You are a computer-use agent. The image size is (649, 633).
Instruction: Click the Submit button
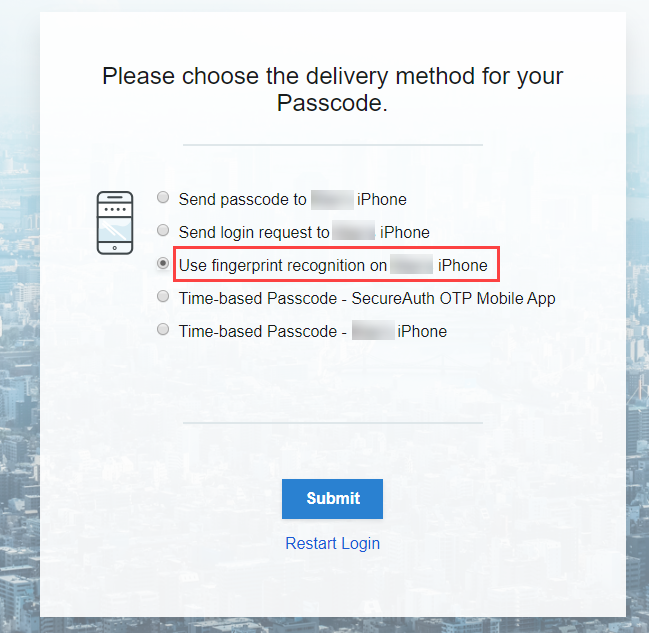pos(332,498)
